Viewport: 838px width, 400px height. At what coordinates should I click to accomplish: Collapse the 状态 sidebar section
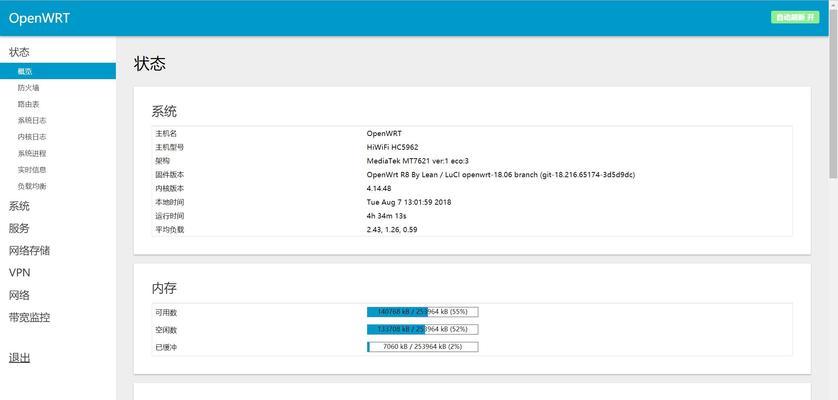tap(19, 52)
